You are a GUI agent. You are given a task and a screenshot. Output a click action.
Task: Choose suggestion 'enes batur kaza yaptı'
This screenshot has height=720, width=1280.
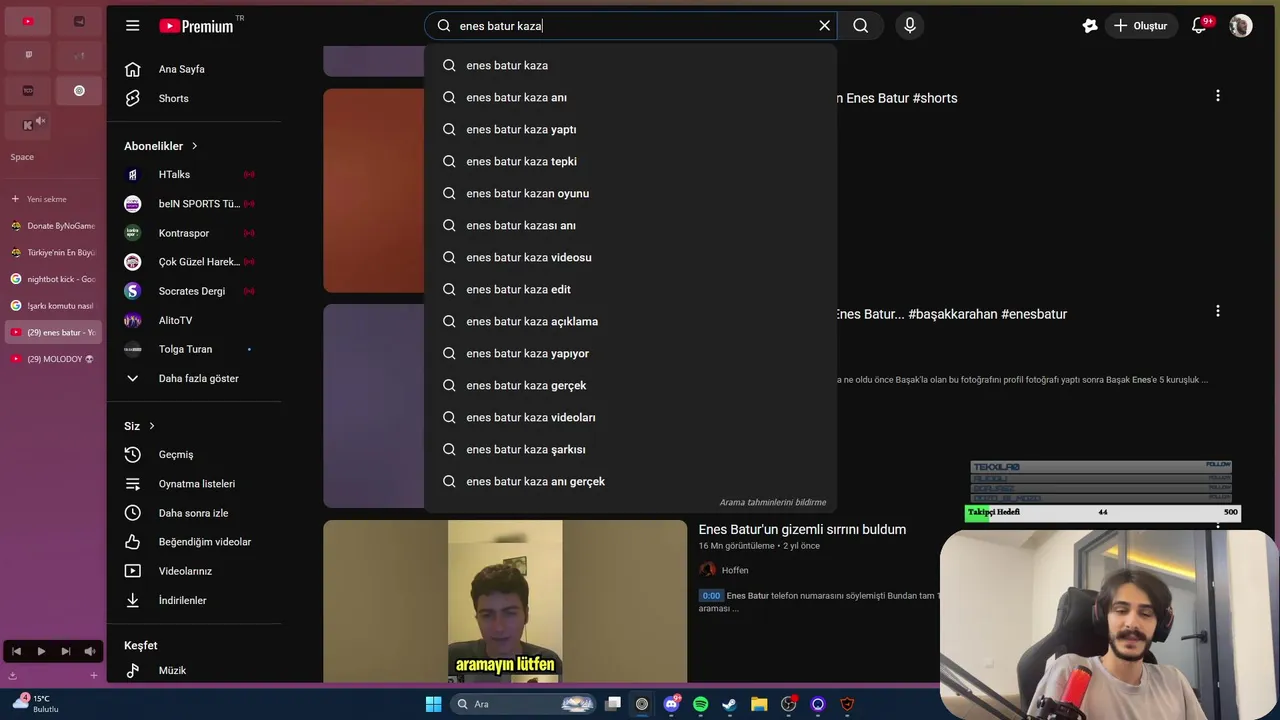(x=630, y=129)
